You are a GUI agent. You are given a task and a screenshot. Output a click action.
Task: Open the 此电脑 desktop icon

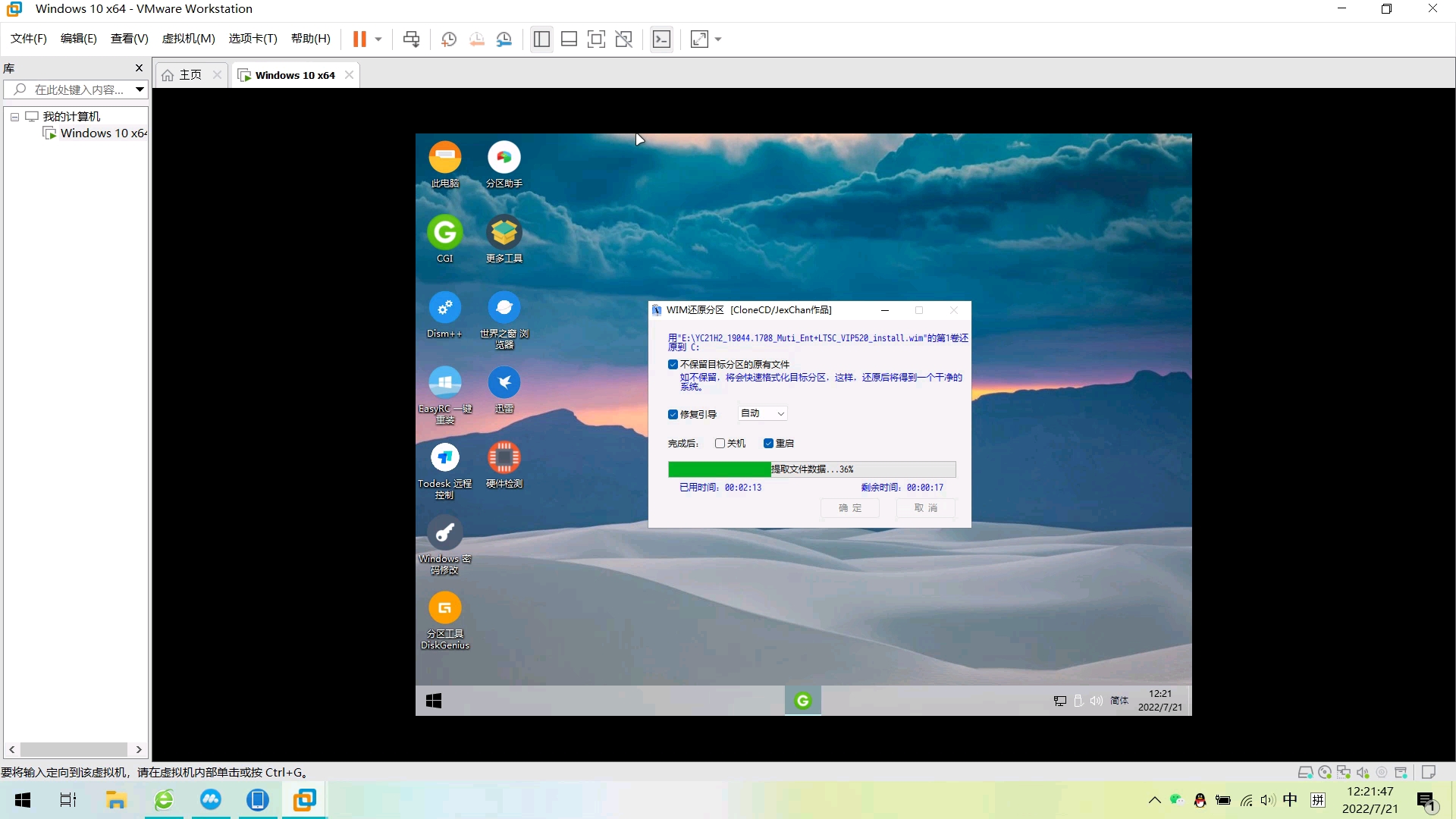(x=445, y=165)
